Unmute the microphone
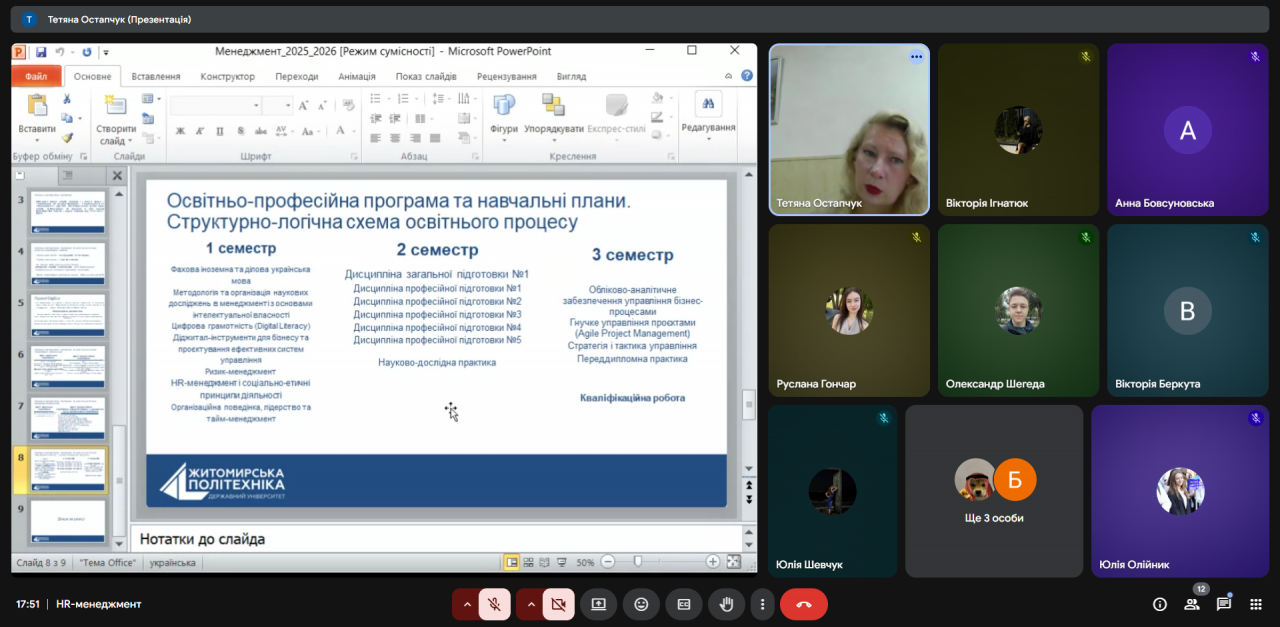The image size is (1280, 627). click(494, 604)
